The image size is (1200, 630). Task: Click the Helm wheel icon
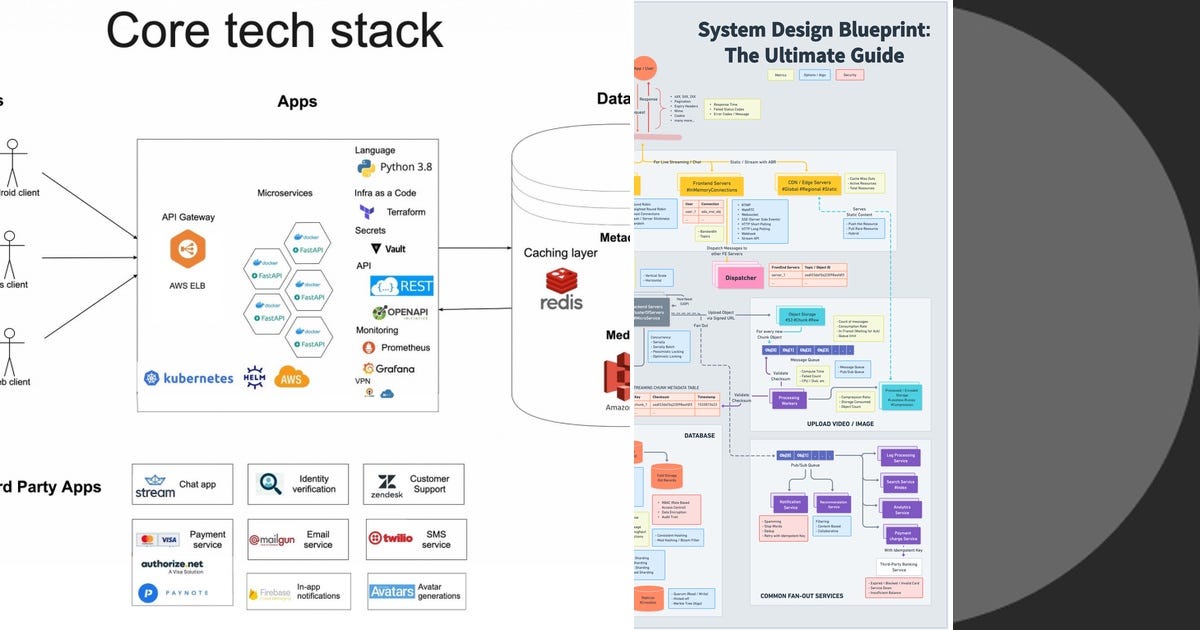pos(254,378)
